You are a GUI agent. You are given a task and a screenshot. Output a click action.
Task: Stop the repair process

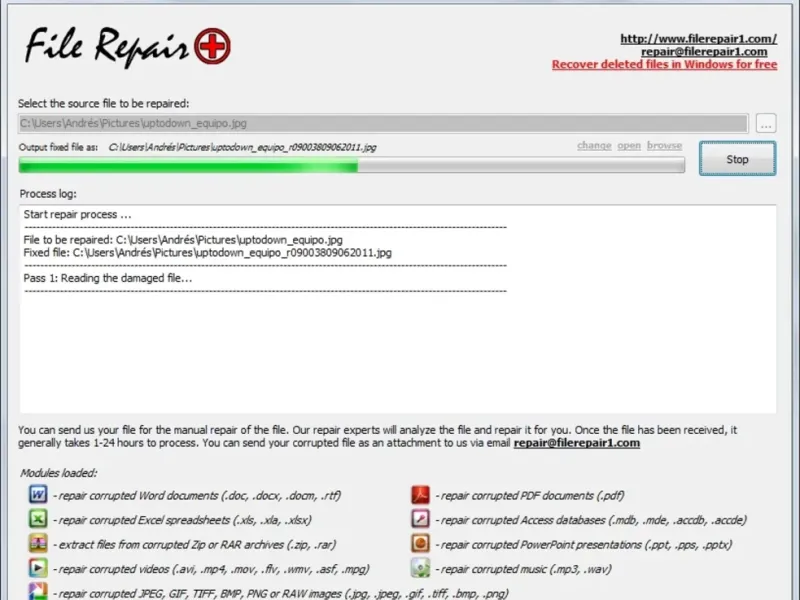[737, 159]
